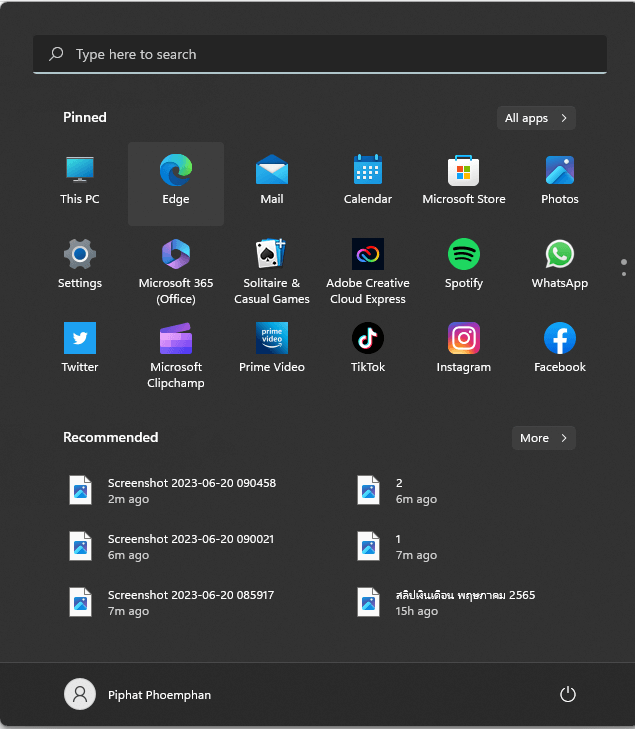Launch the Mail app
This screenshot has height=729, width=635.
(272, 171)
